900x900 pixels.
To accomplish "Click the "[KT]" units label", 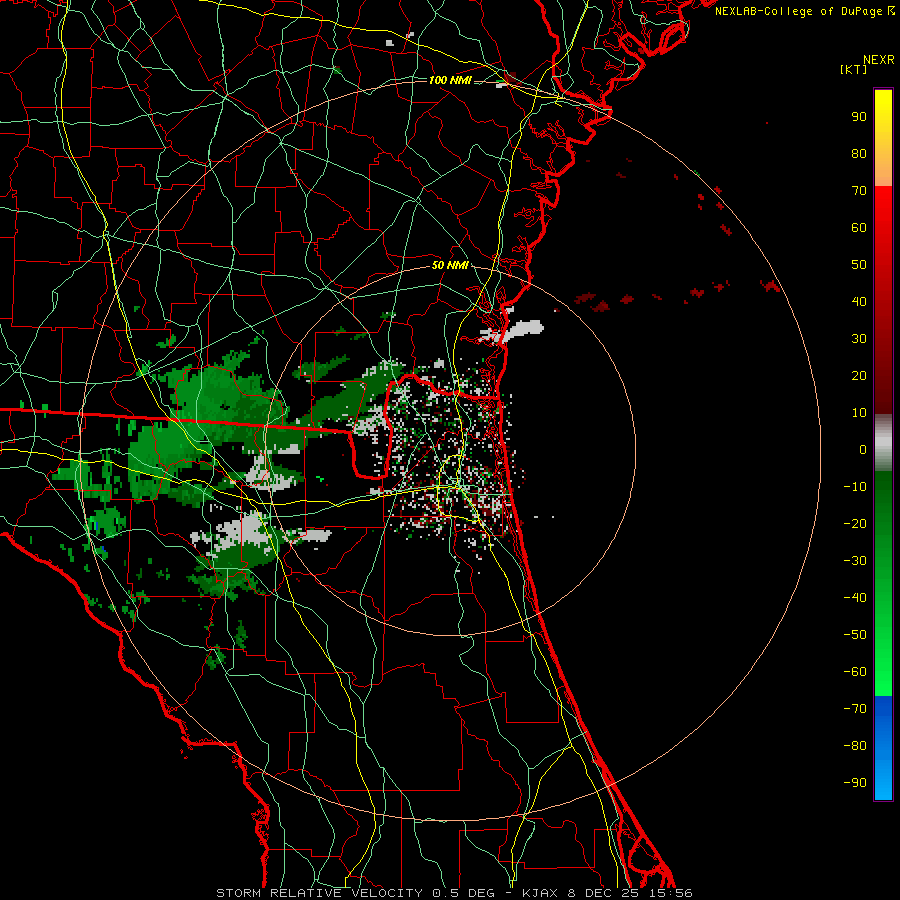I will [853, 69].
